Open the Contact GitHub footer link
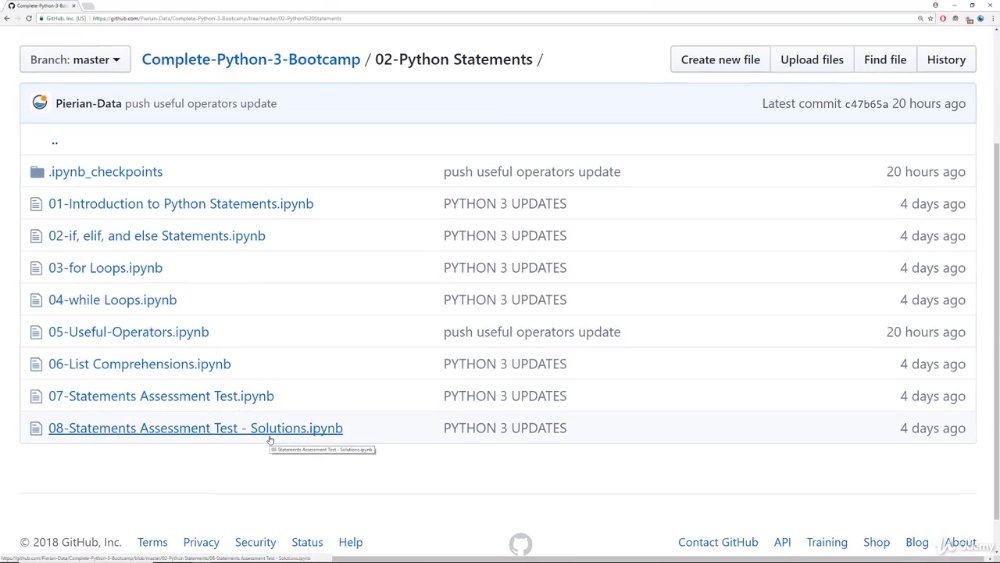 (718, 542)
